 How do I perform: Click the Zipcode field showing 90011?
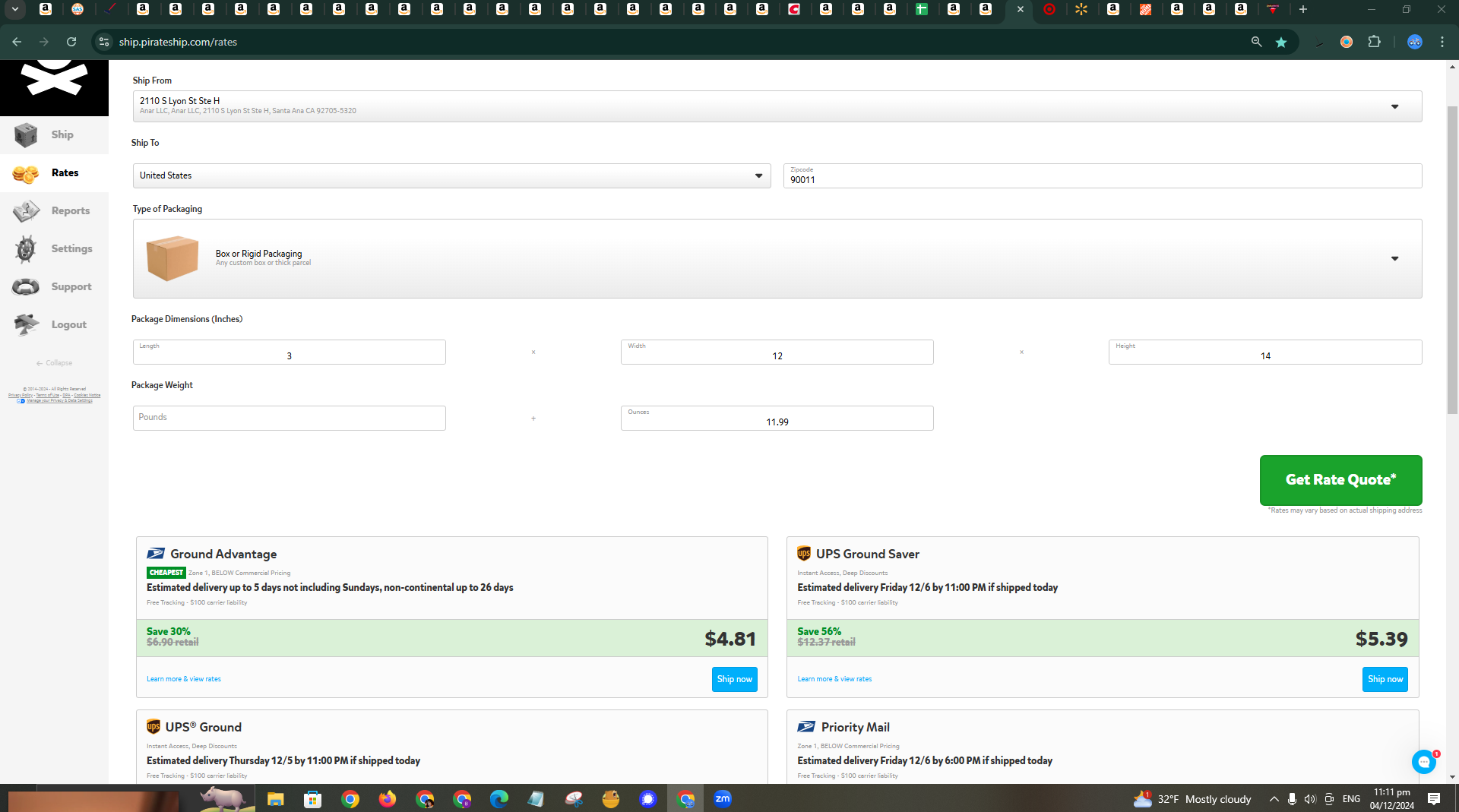pyautogui.click(x=1103, y=175)
